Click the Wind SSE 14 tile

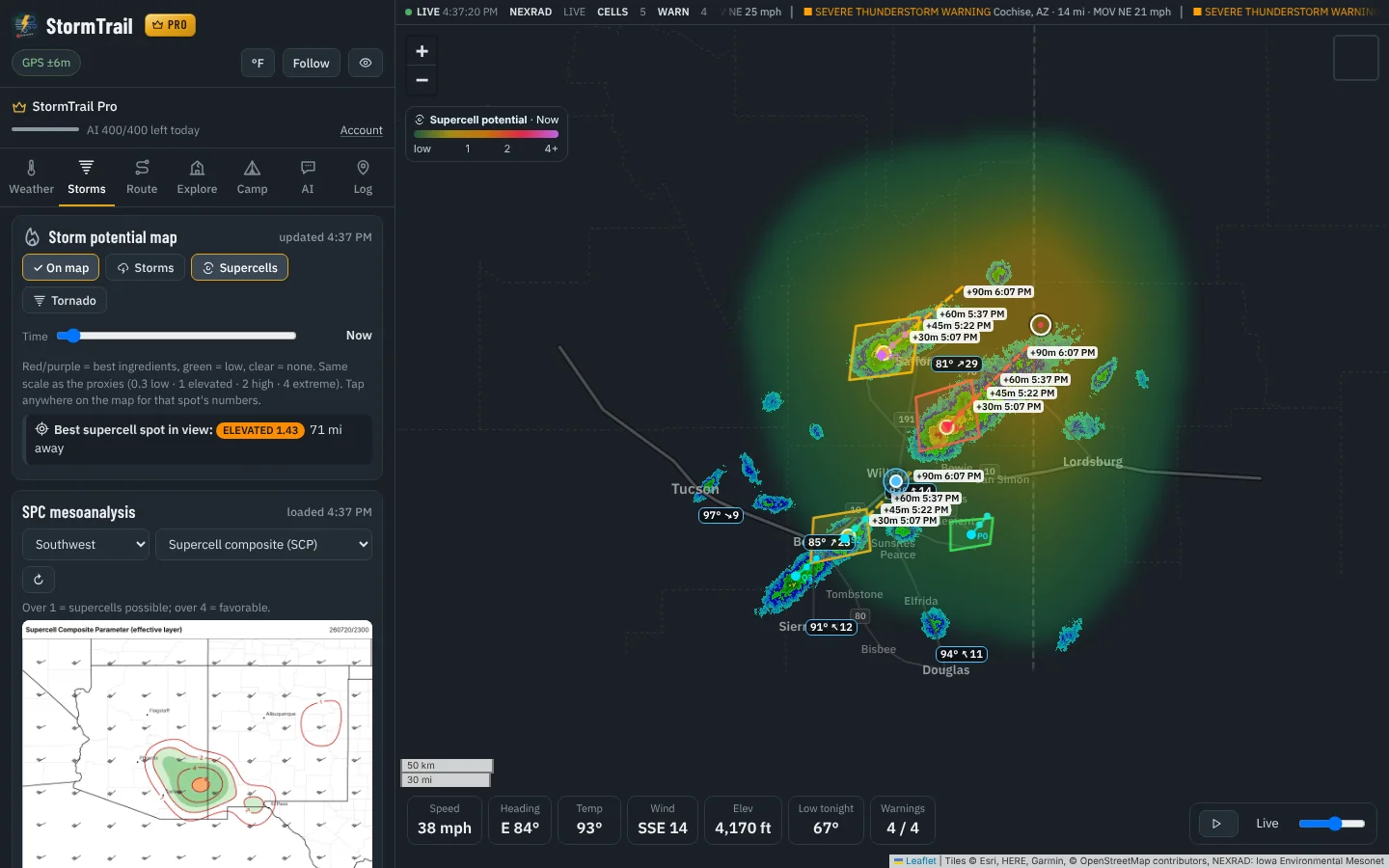tap(663, 821)
